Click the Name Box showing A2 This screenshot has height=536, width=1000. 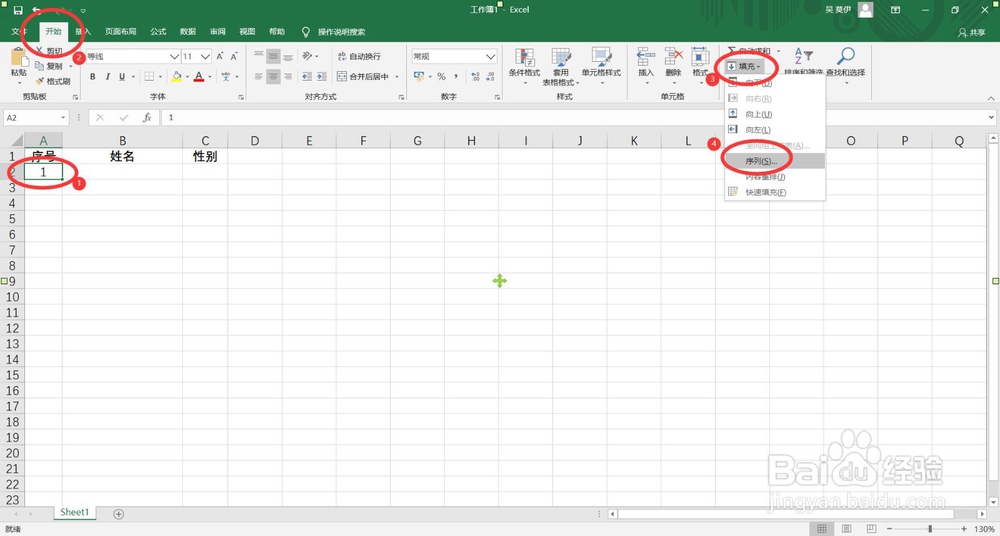pyautogui.click(x=36, y=117)
